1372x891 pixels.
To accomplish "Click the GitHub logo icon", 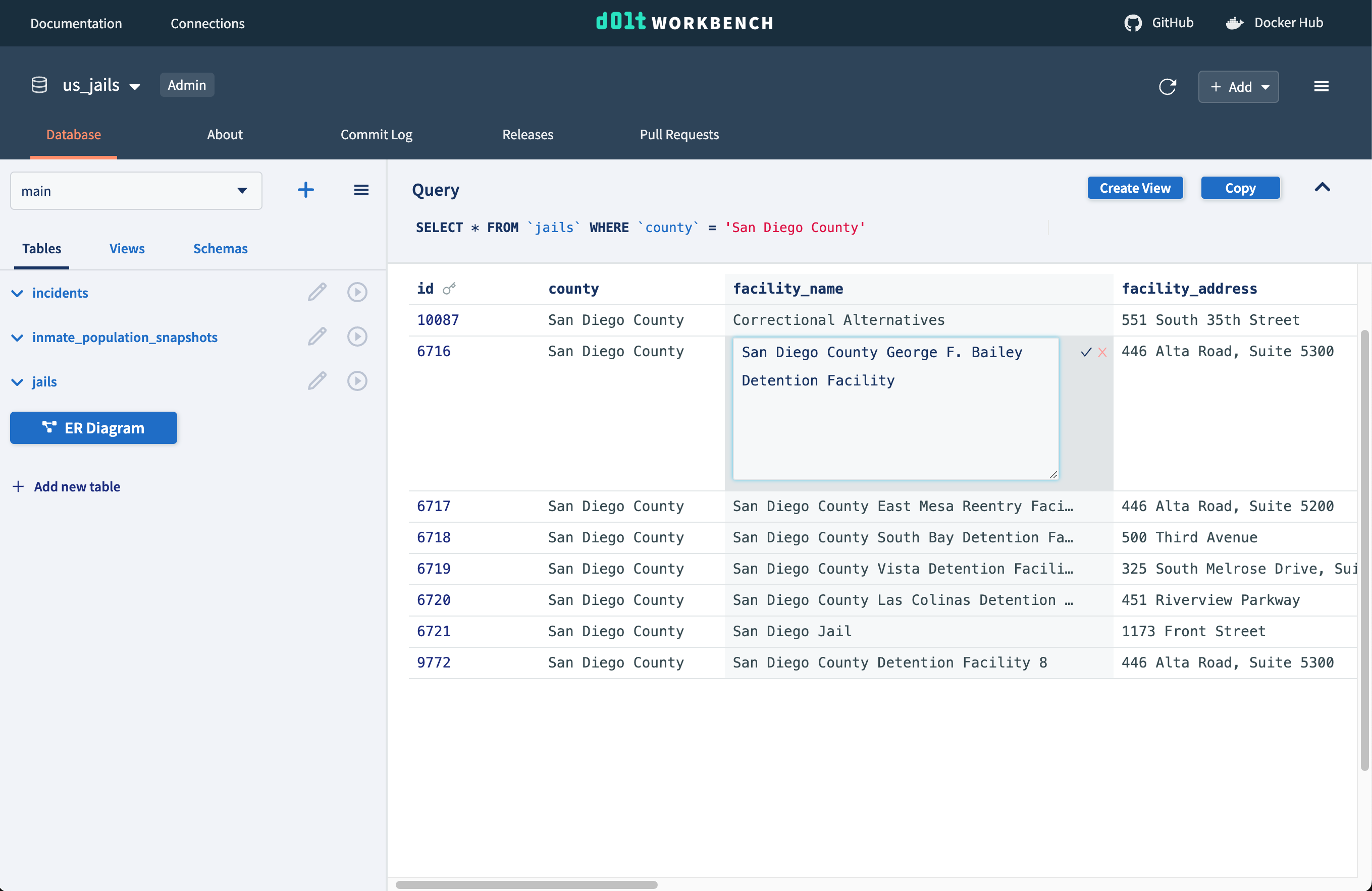I will 1133,23.
